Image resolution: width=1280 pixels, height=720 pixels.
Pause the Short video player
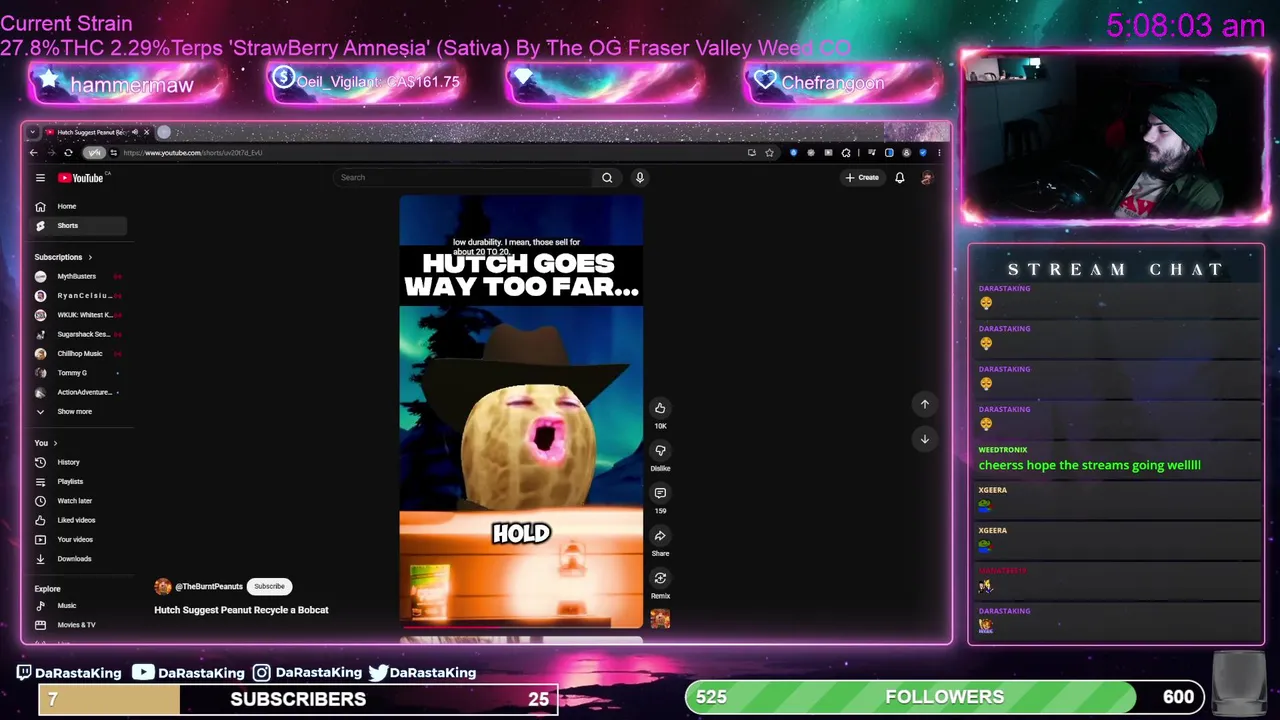pyautogui.click(x=521, y=412)
